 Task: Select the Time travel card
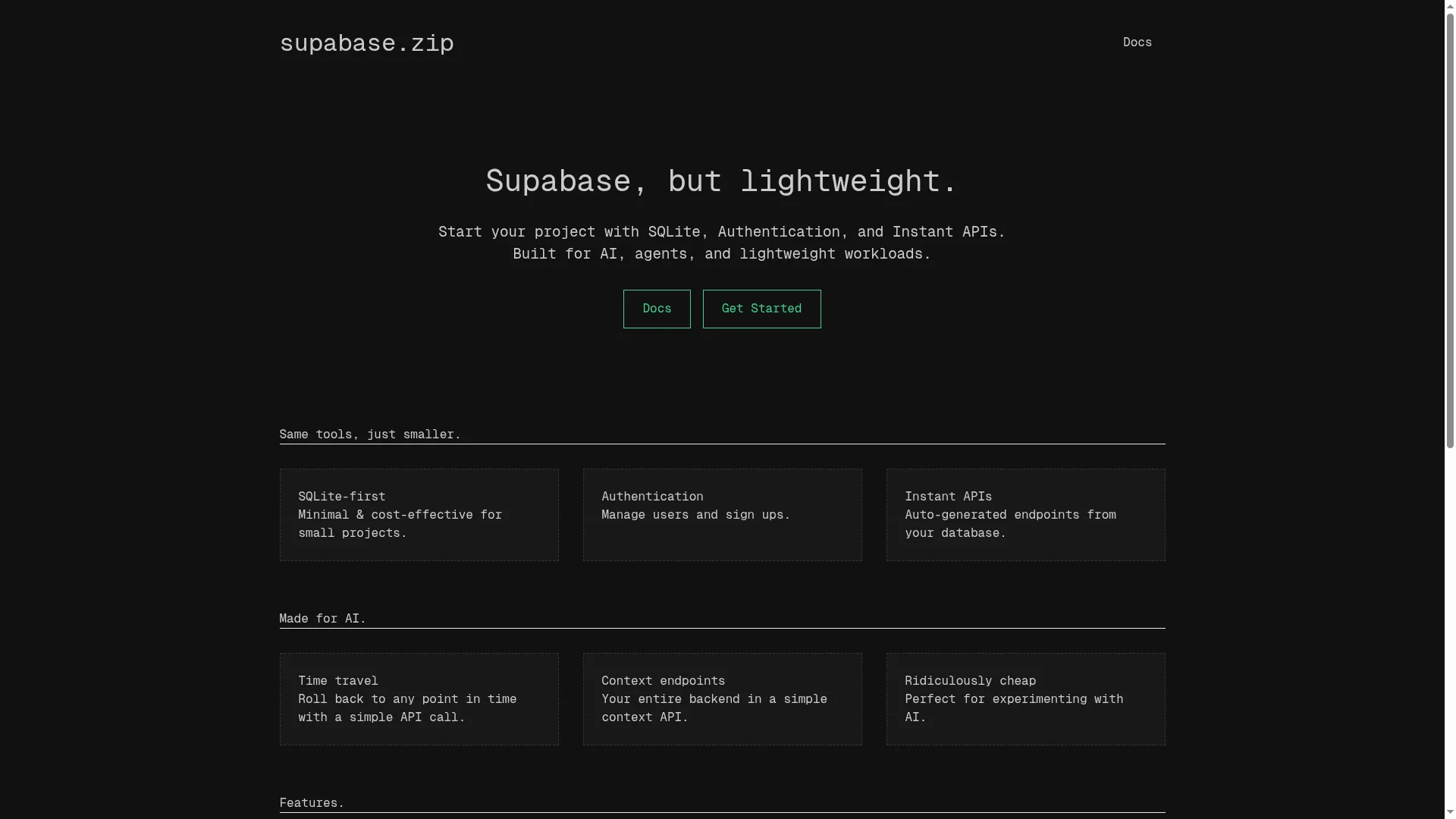tap(419, 699)
